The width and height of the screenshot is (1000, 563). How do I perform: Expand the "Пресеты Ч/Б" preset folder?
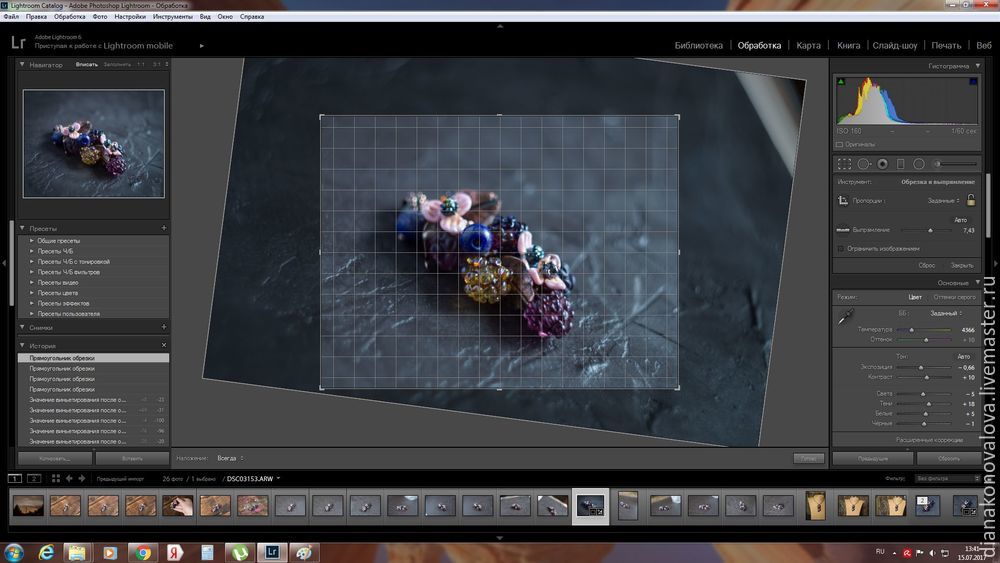coord(32,251)
